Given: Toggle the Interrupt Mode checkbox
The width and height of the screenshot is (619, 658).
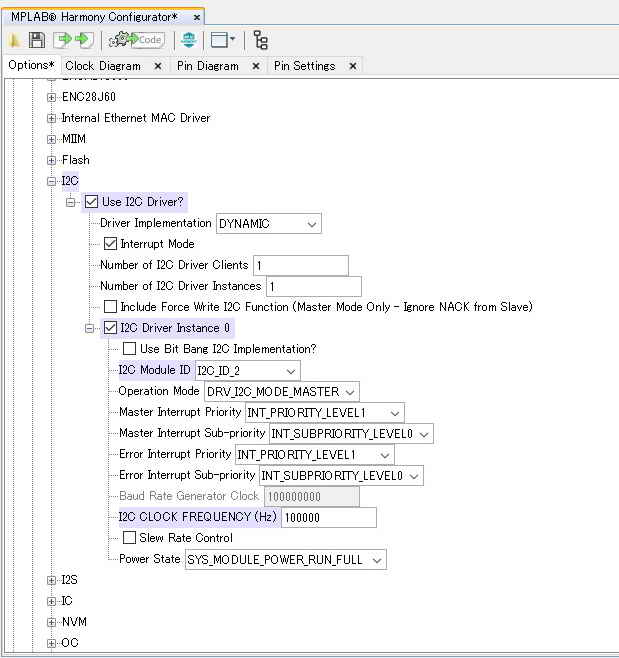Looking at the screenshot, I should [110, 244].
